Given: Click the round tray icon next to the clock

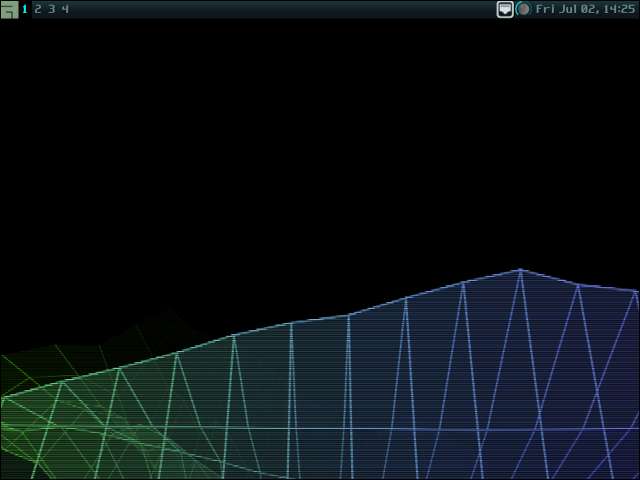Looking at the screenshot, I should [523, 9].
